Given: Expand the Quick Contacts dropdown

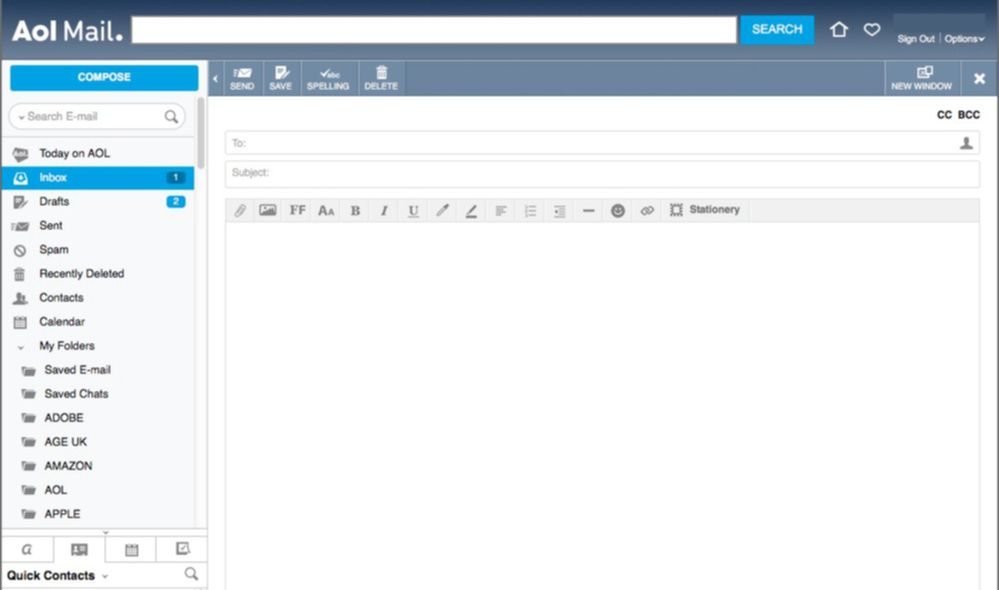Looking at the screenshot, I should (x=105, y=576).
